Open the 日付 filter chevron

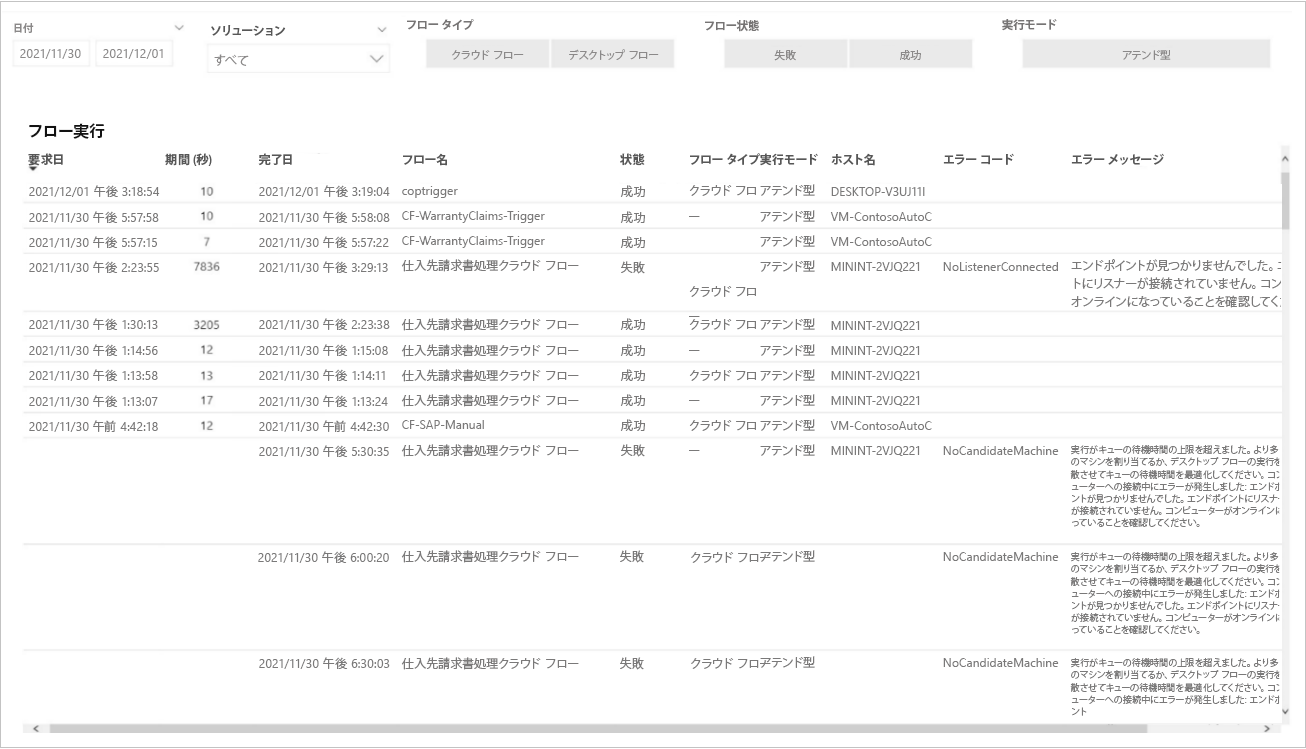179,28
